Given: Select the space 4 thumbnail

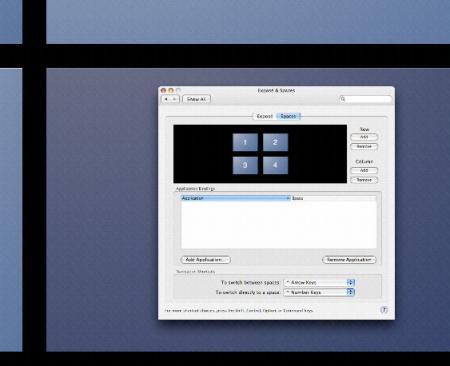Looking at the screenshot, I should pyautogui.click(x=275, y=165).
